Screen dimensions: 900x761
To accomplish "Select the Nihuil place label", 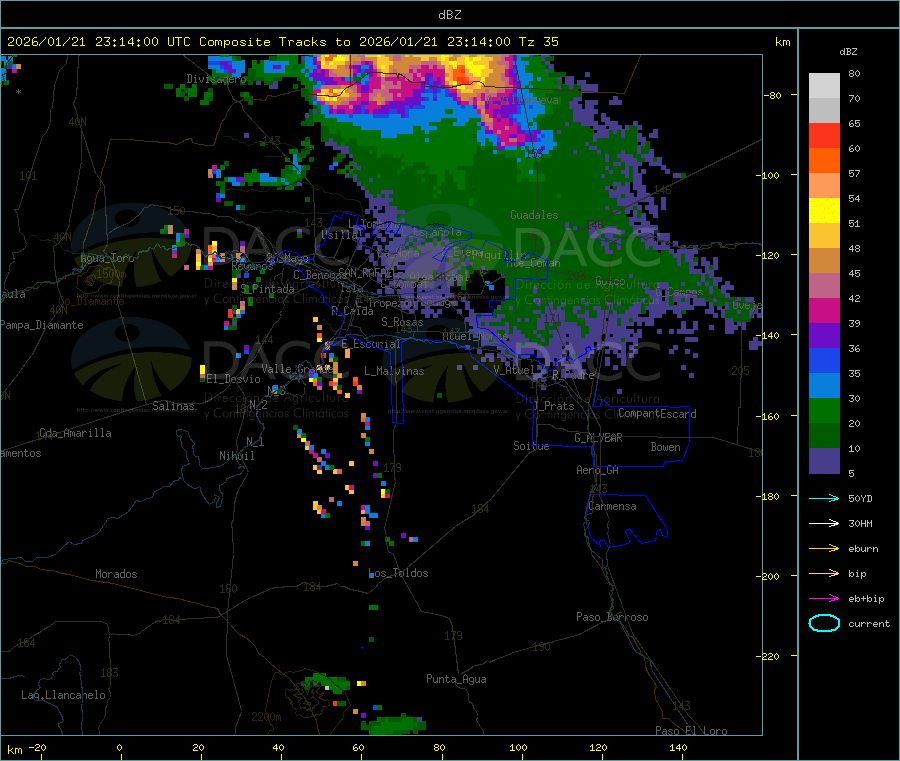I will (x=236, y=456).
